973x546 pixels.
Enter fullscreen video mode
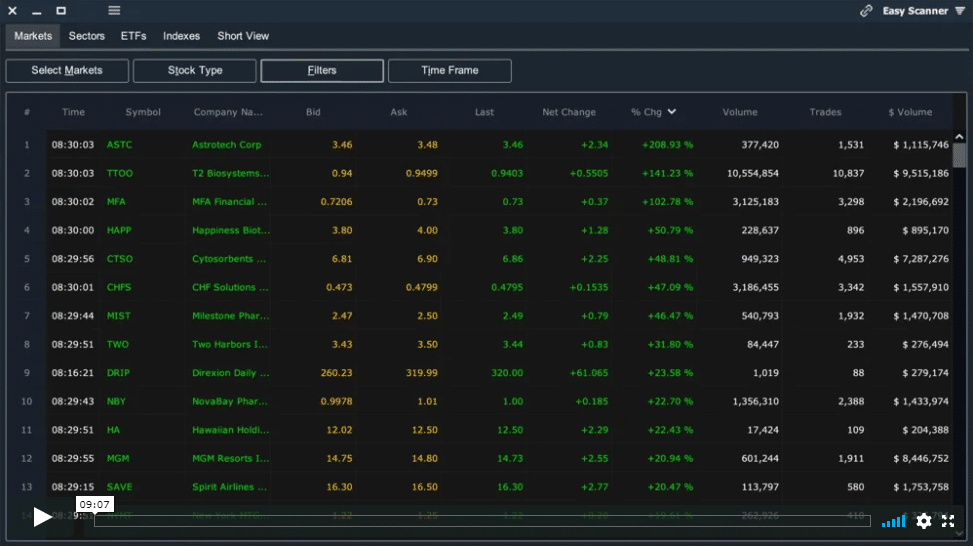tap(948, 521)
